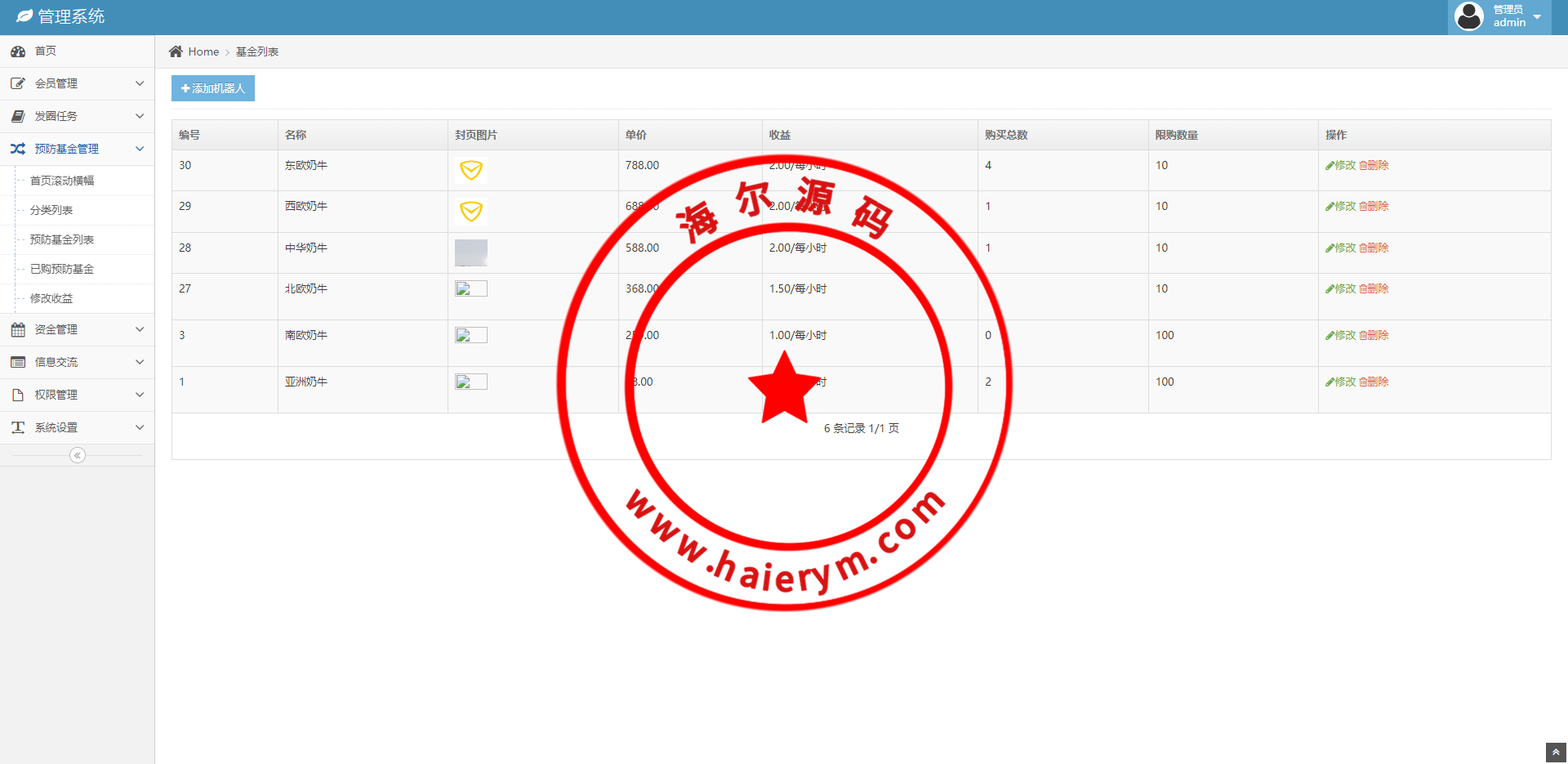Collapse the 预防基金管理 menu chevron

(140, 149)
